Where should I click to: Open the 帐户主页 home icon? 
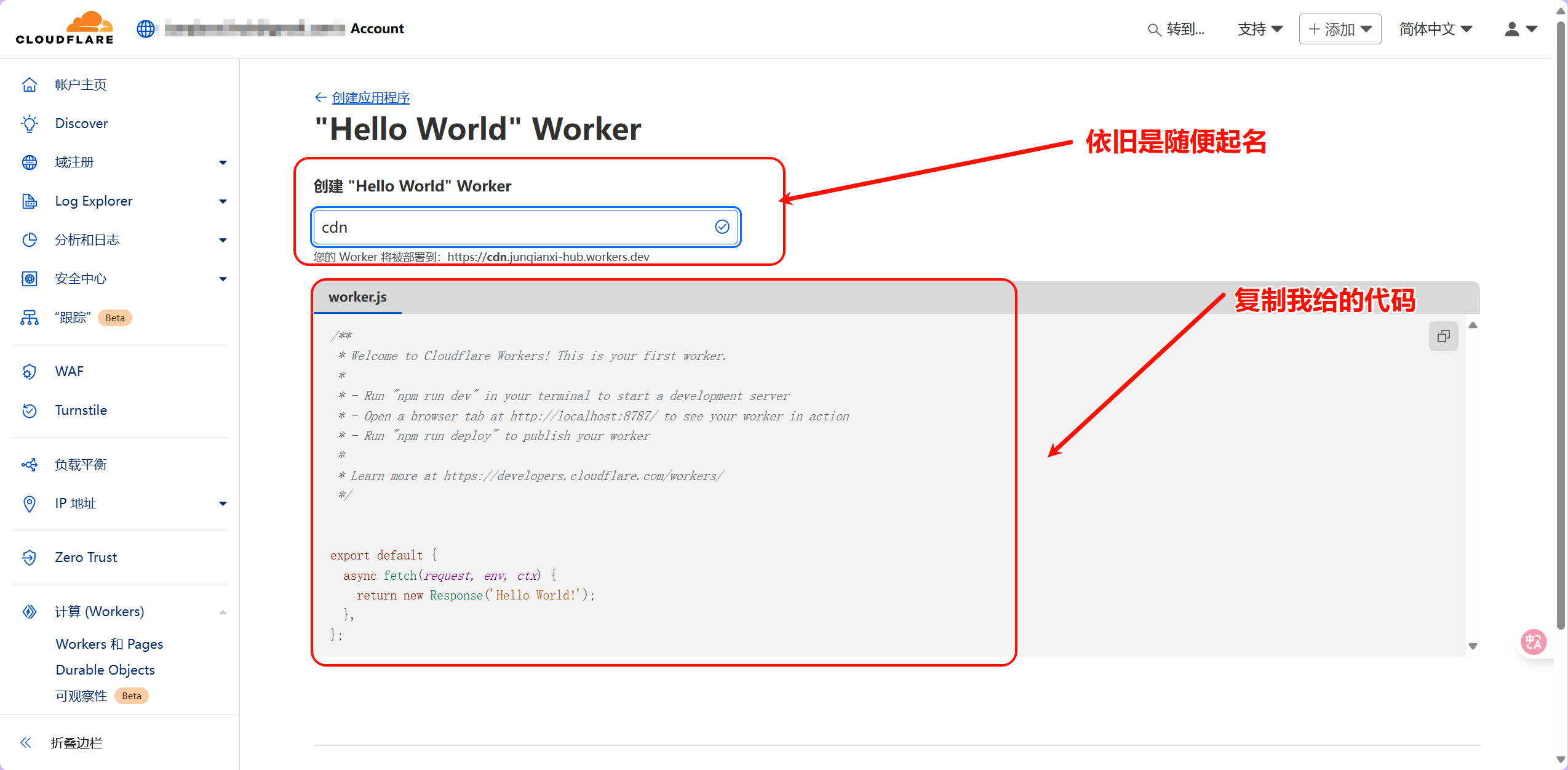point(30,85)
